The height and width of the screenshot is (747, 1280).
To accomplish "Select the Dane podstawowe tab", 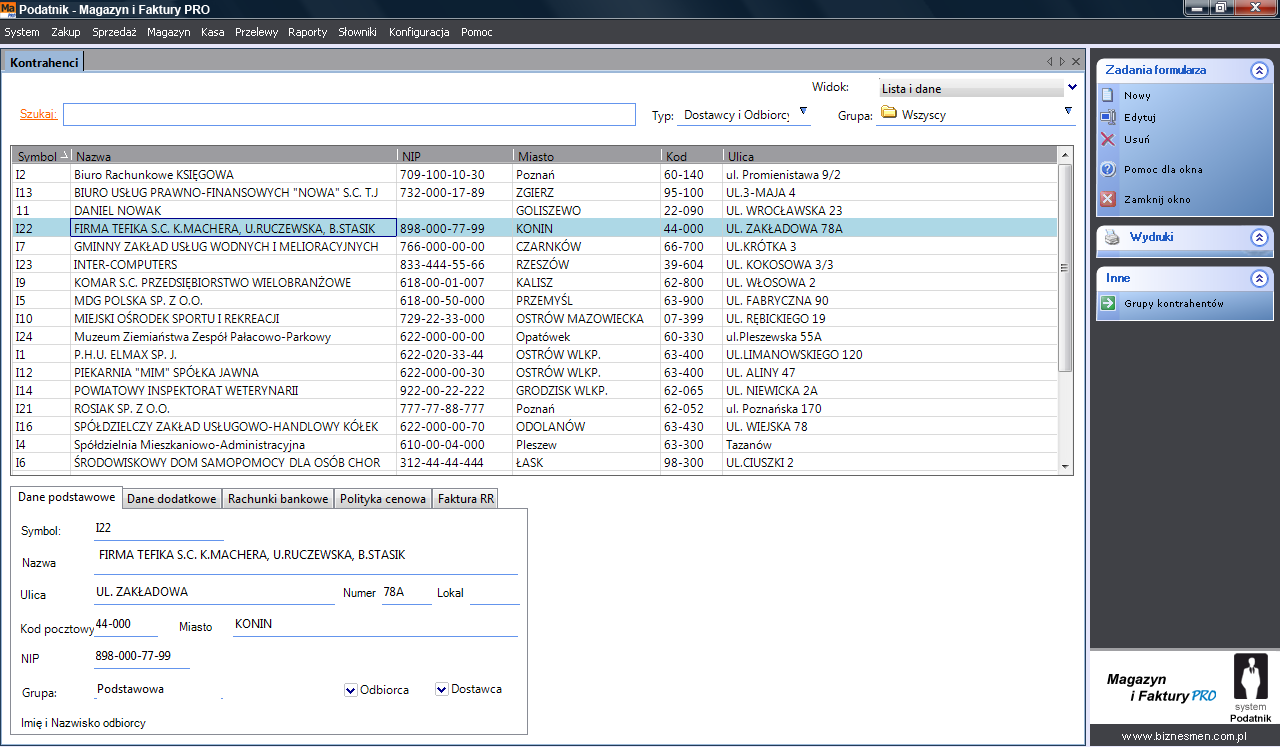I will coord(67,497).
